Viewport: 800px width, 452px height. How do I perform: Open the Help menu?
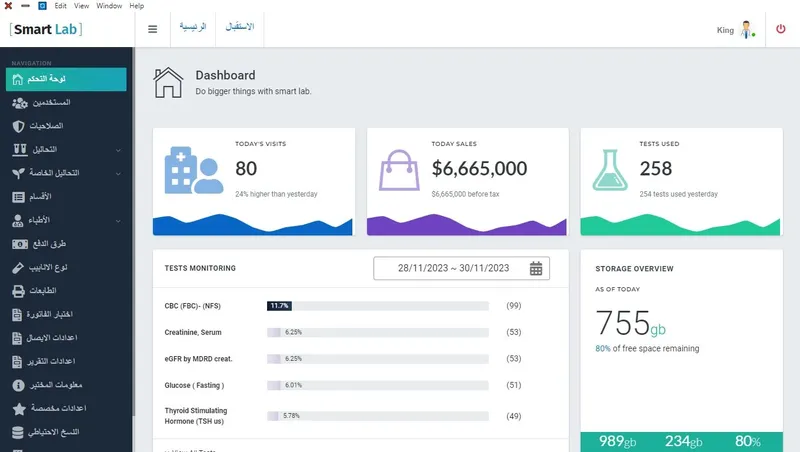[137, 6]
